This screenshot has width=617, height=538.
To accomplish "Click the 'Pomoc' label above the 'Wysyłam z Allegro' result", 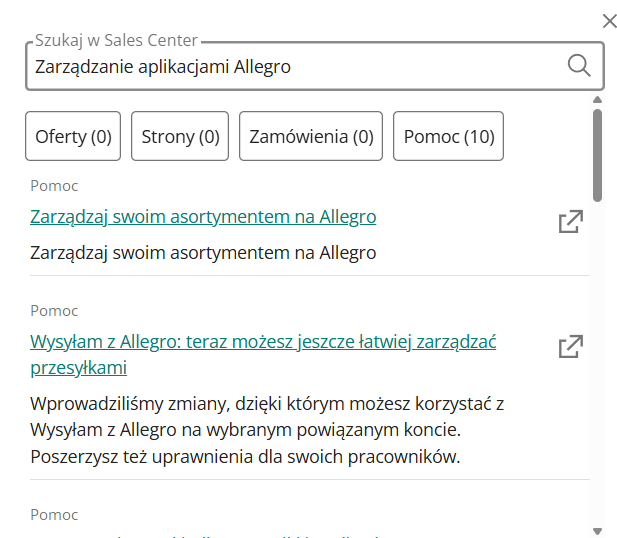I will 54,311.
